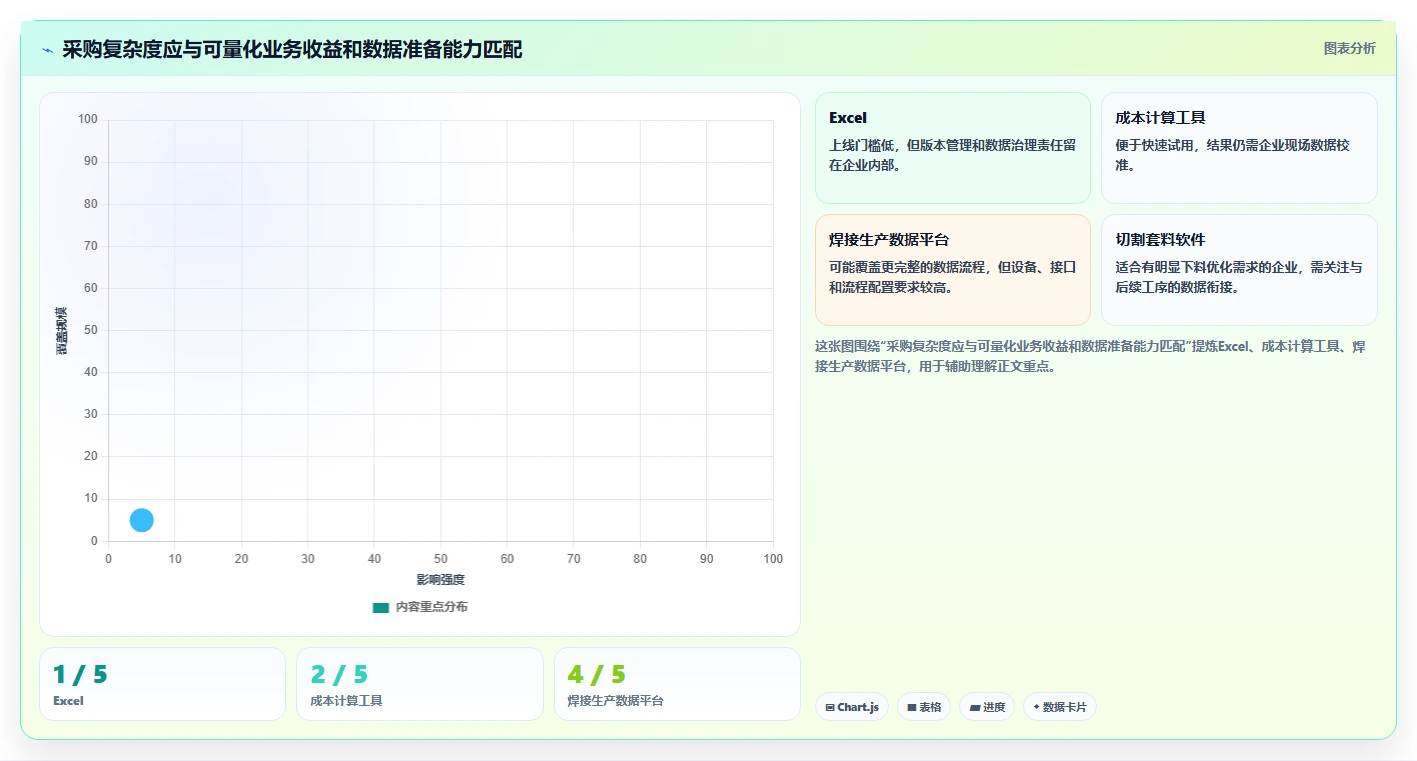Click the 内容重点分布 legend text
The width and height of the screenshot is (1417, 761).
tap(431, 607)
